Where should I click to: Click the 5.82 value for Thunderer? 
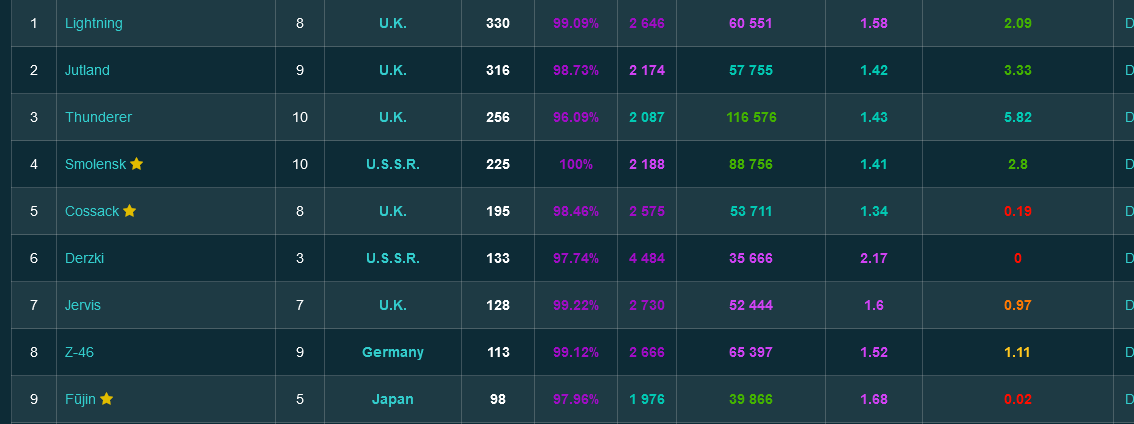1018,117
